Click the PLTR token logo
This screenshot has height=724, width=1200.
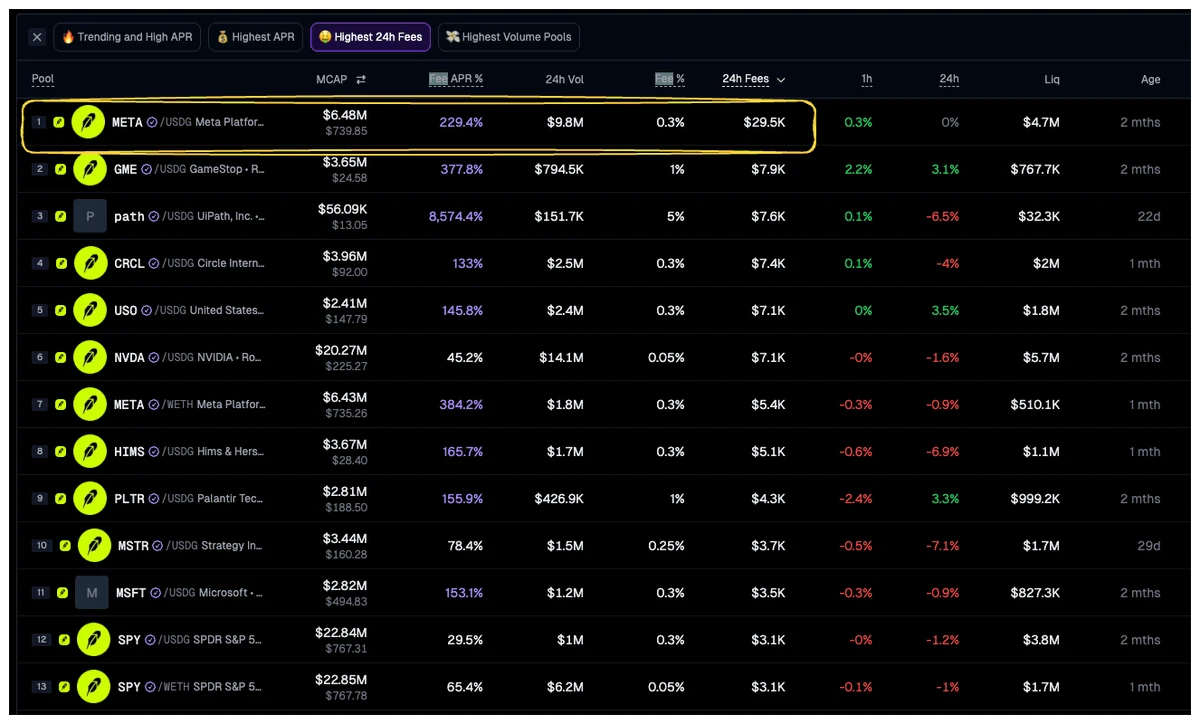[90, 498]
